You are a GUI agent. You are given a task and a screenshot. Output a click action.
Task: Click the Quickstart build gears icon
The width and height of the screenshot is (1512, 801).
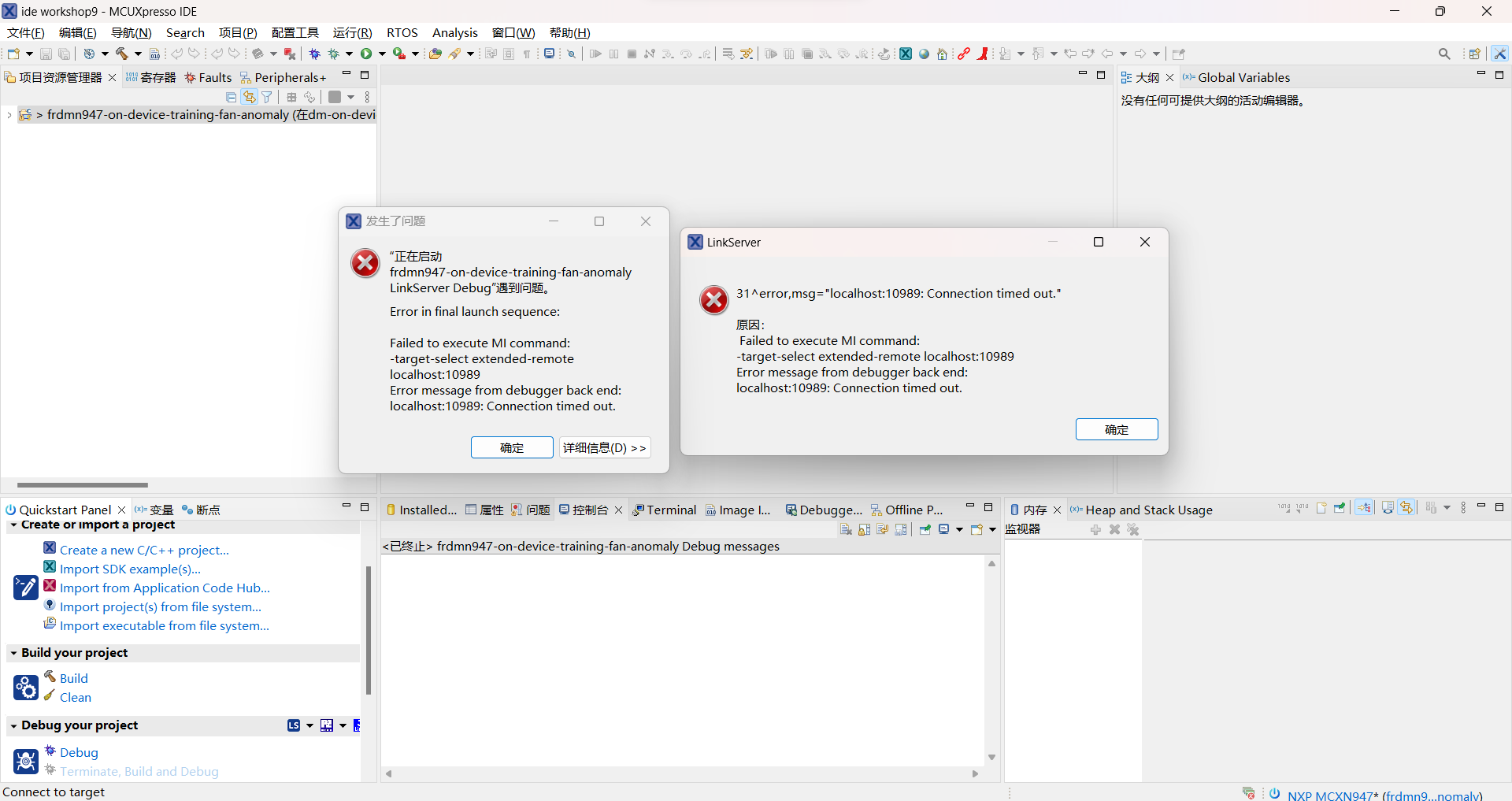pyautogui.click(x=26, y=688)
